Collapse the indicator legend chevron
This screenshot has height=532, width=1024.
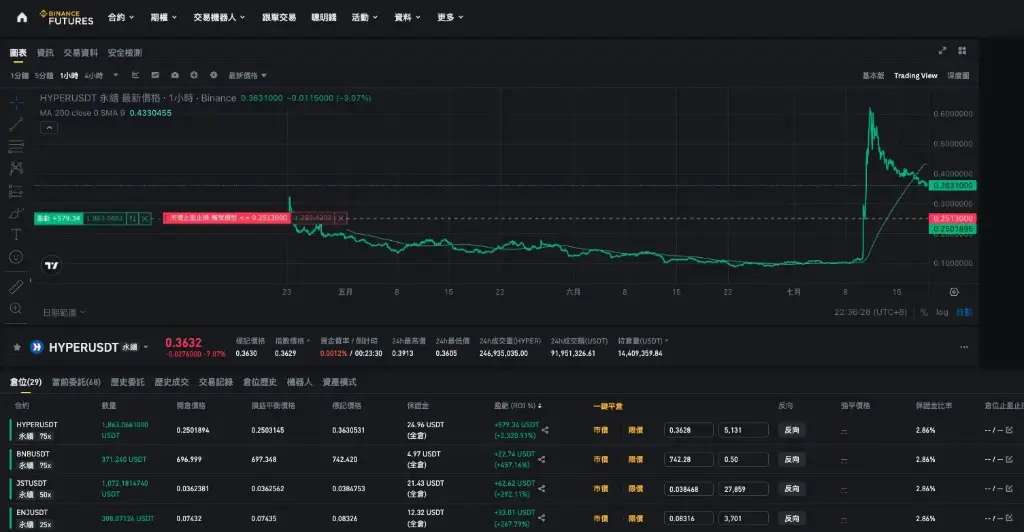tap(49, 128)
